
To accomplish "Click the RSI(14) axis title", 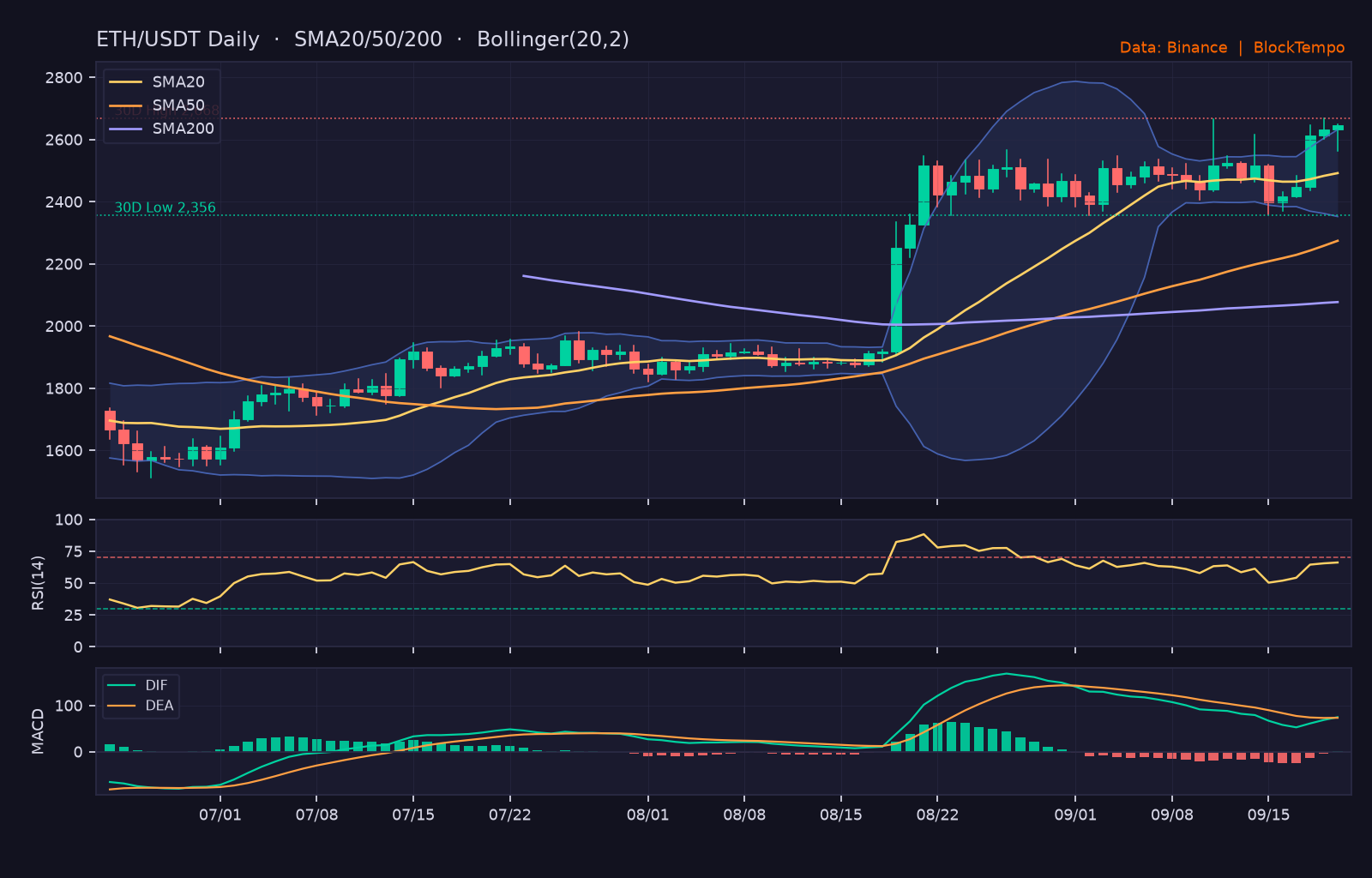I will [x=38, y=583].
